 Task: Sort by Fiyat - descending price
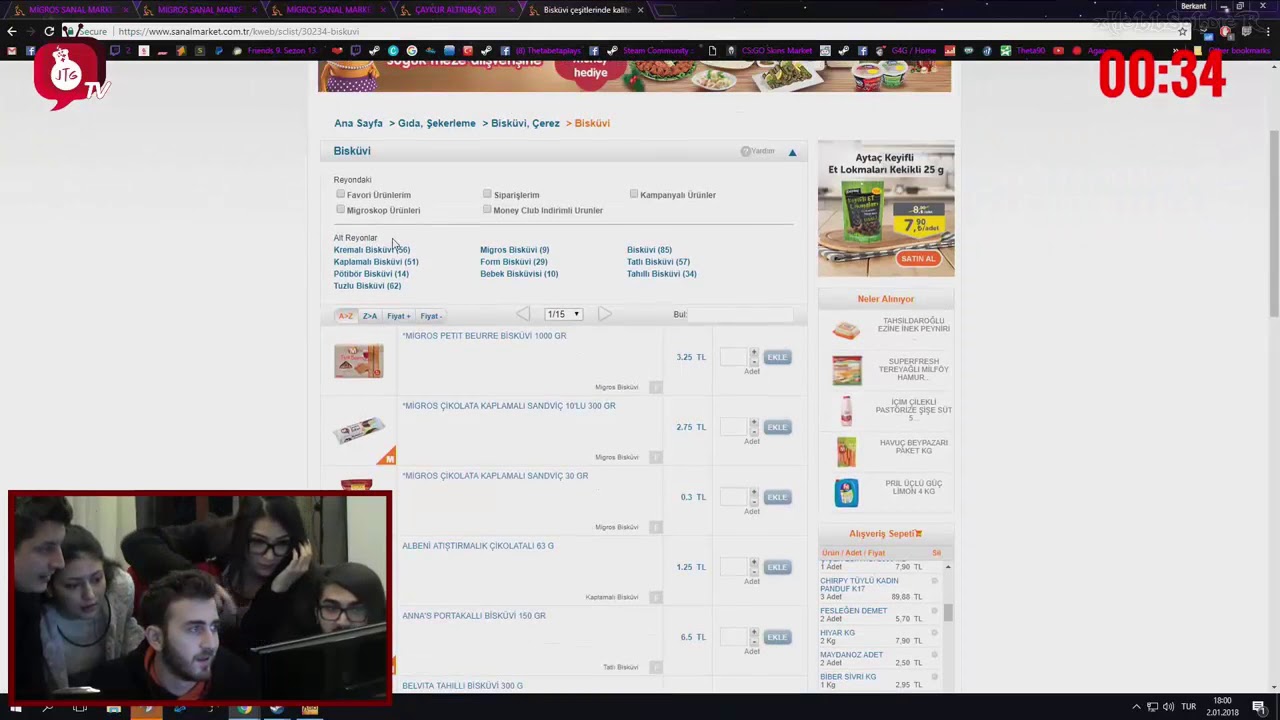pos(431,316)
